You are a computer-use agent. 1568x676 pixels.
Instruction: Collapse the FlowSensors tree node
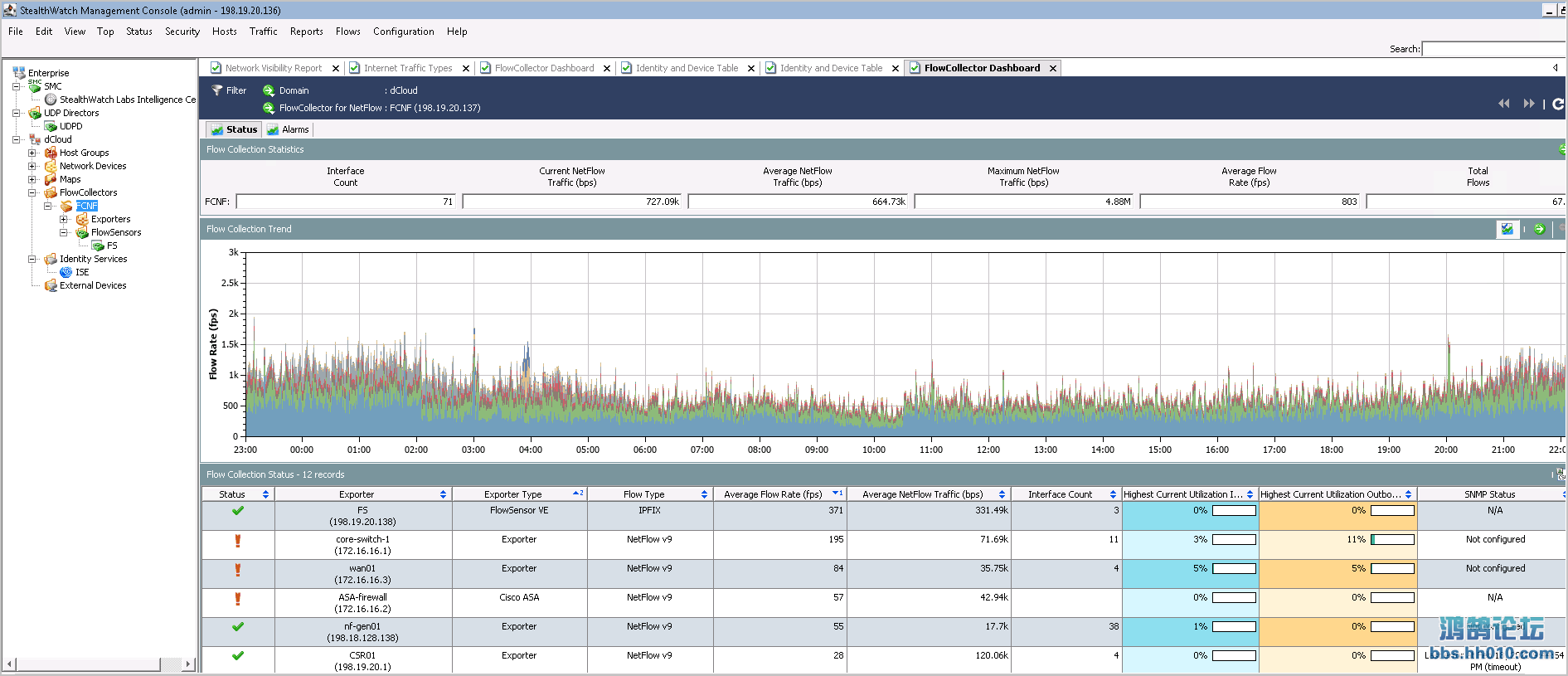pyautogui.click(x=63, y=232)
